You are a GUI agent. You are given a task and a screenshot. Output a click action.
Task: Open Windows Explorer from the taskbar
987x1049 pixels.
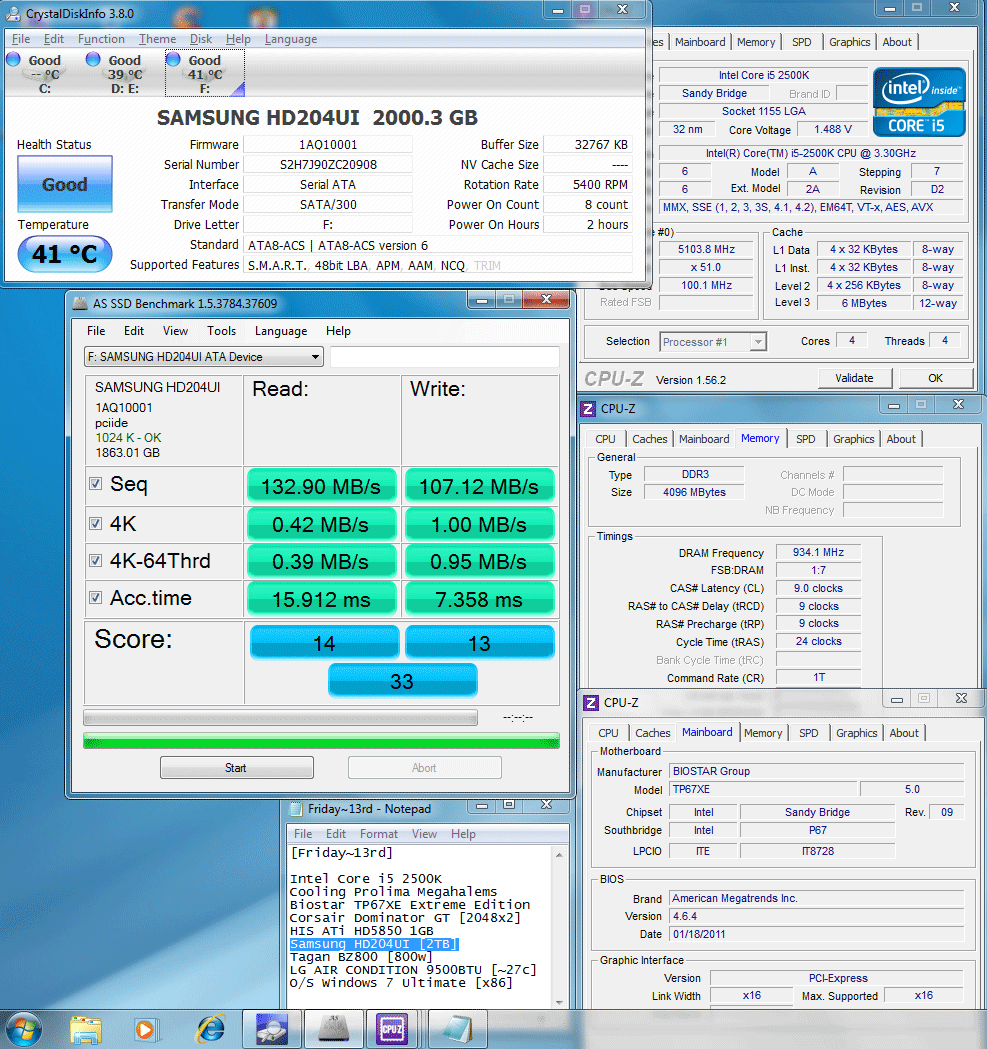pyautogui.click(x=86, y=1030)
